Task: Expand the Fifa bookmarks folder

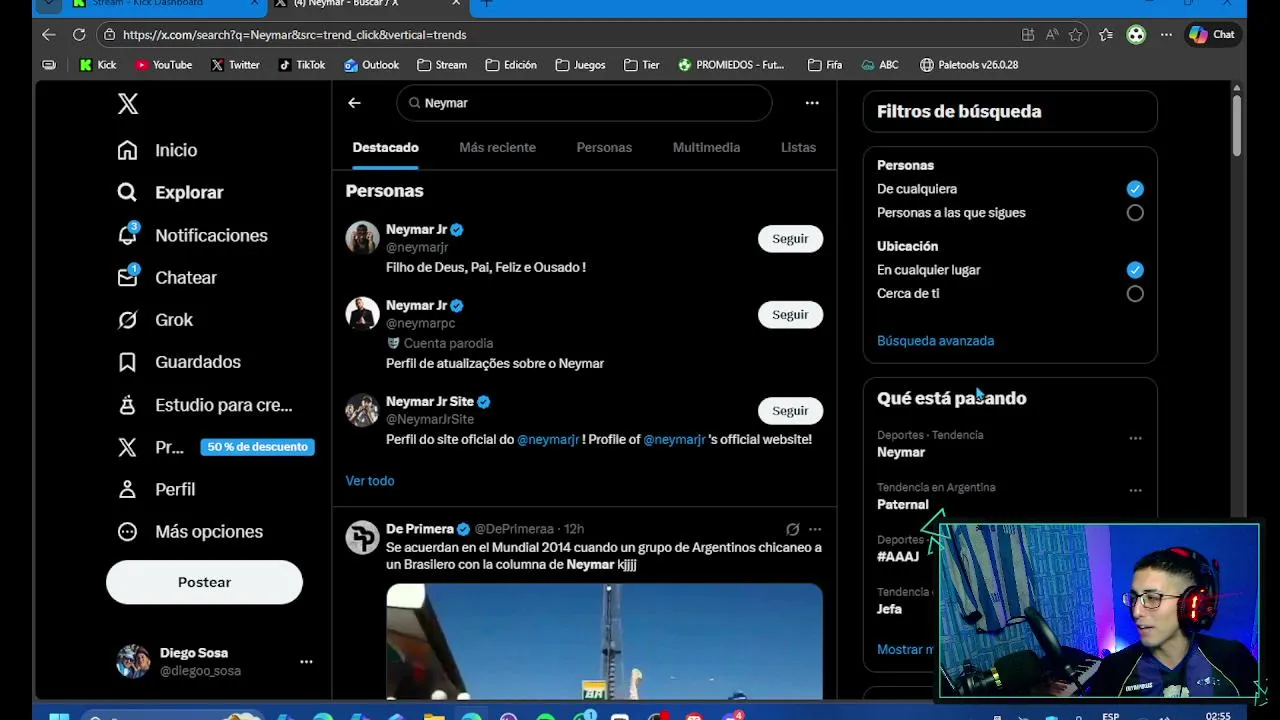Action: click(825, 65)
